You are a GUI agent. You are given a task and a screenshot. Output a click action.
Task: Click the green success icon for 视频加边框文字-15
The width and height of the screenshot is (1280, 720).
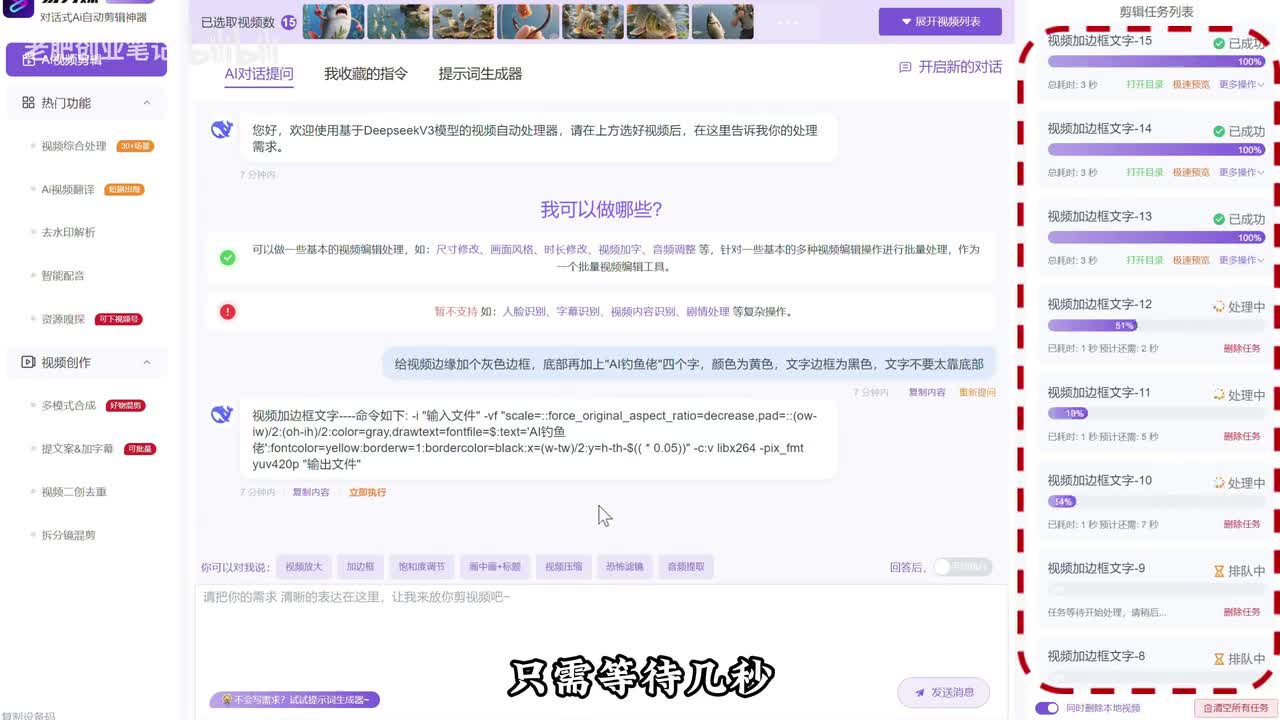[x=1218, y=44]
